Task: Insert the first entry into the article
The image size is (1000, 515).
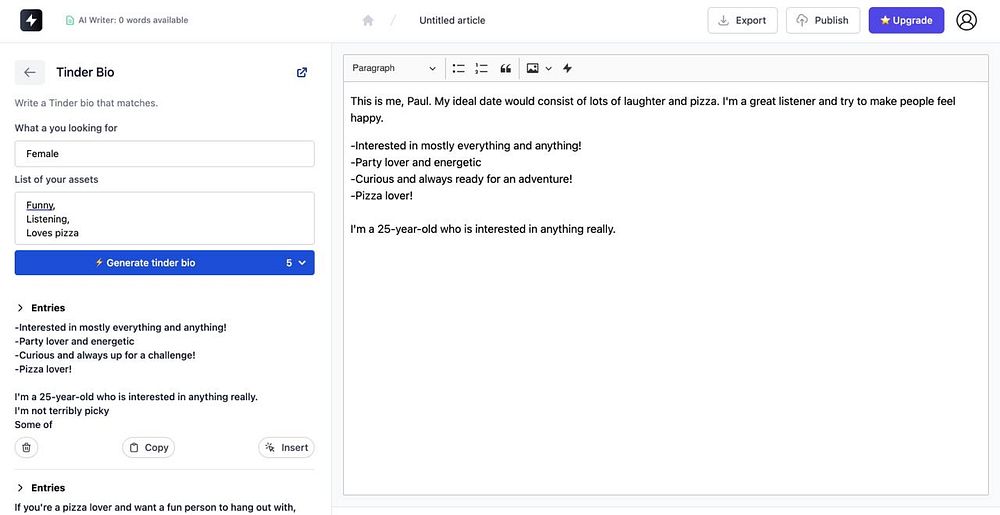Action: 286,447
